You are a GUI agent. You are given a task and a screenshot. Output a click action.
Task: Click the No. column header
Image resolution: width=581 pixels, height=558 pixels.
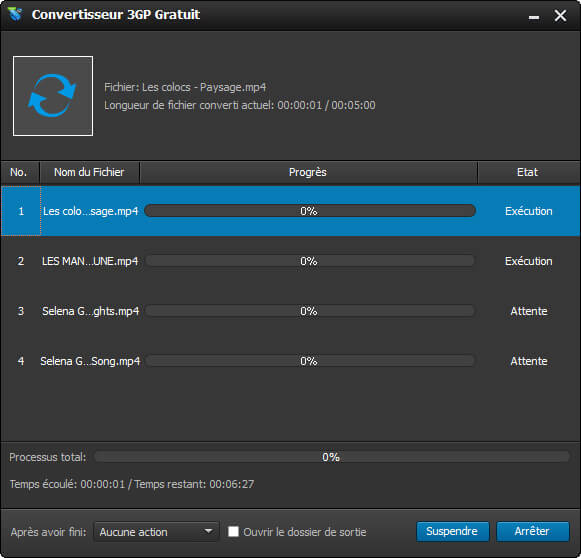[19, 172]
